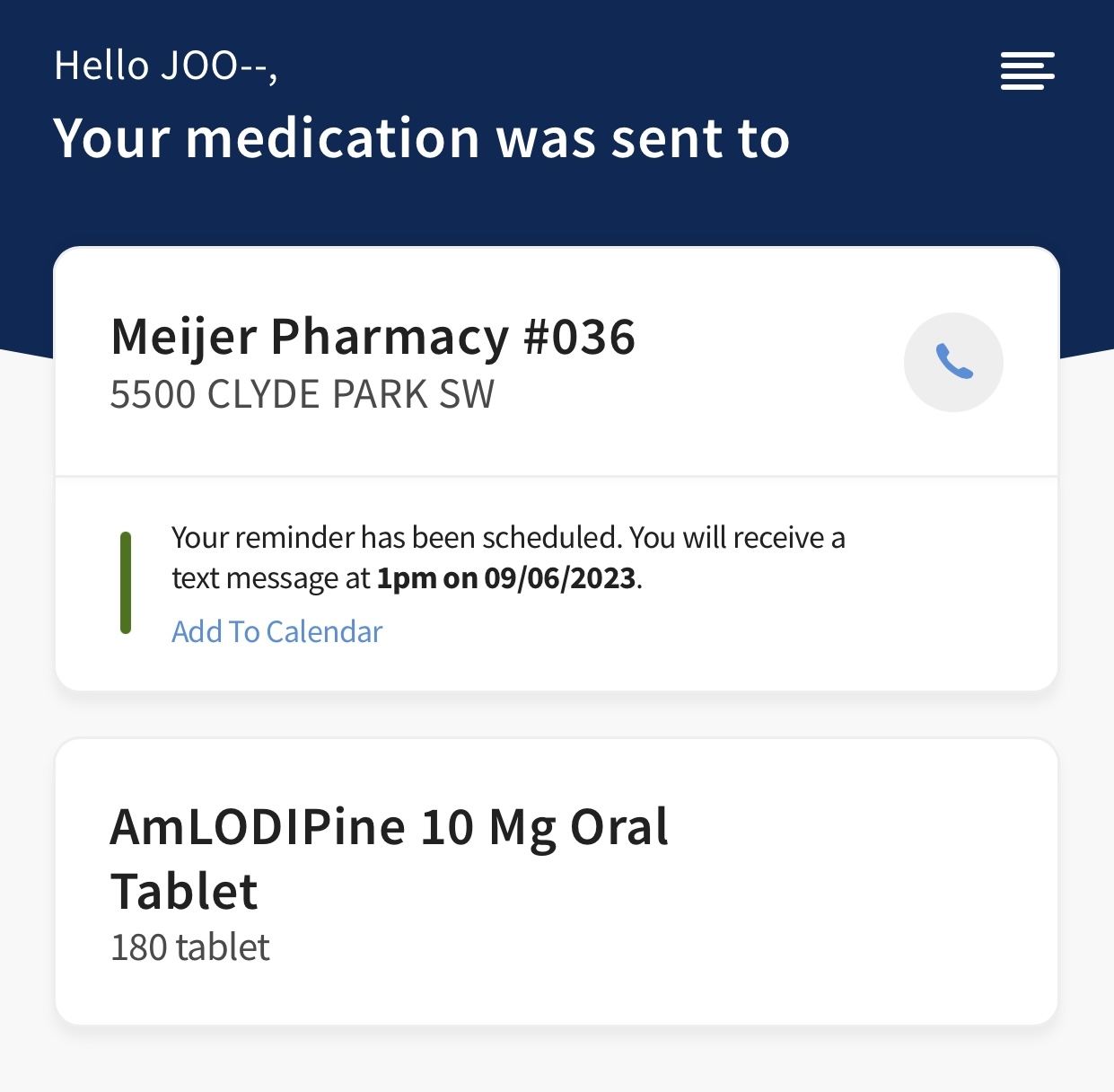
Task: Tap the Hello JOO-- greeting
Action: coord(165,66)
